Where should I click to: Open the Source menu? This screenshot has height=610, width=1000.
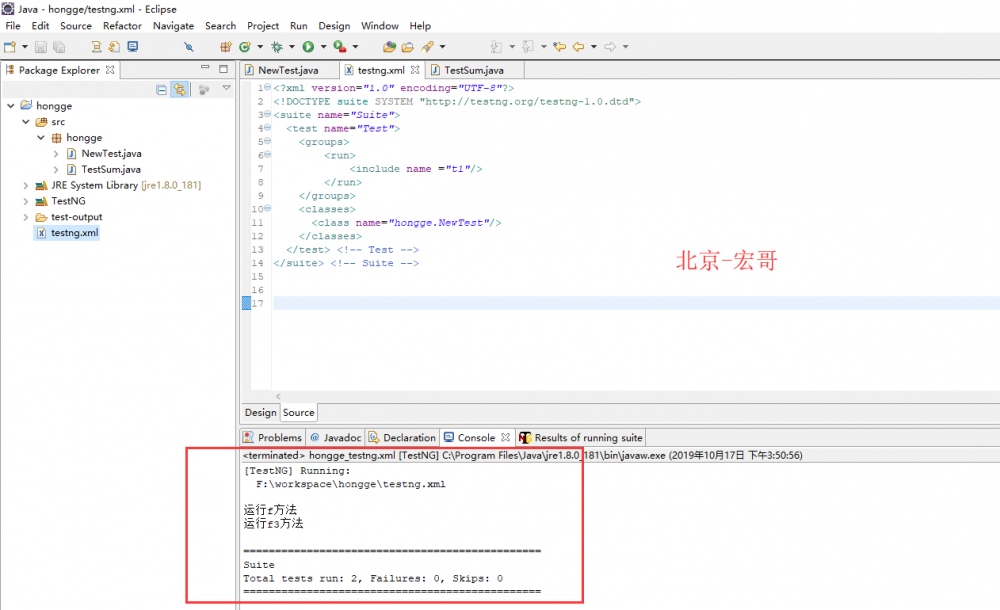76,26
